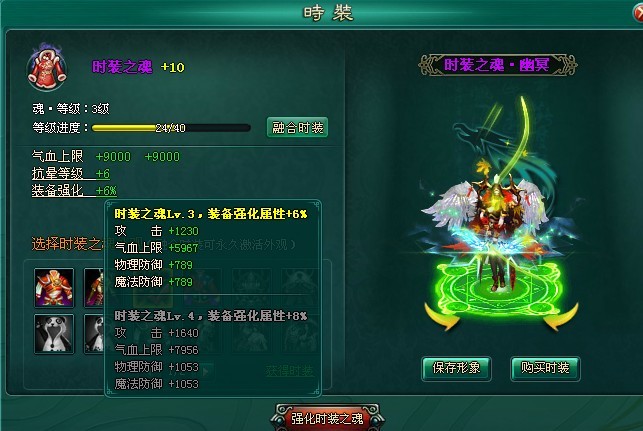Rotate character with left yellow arrow
The height and width of the screenshot is (431, 643).
[x=442, y=316]
